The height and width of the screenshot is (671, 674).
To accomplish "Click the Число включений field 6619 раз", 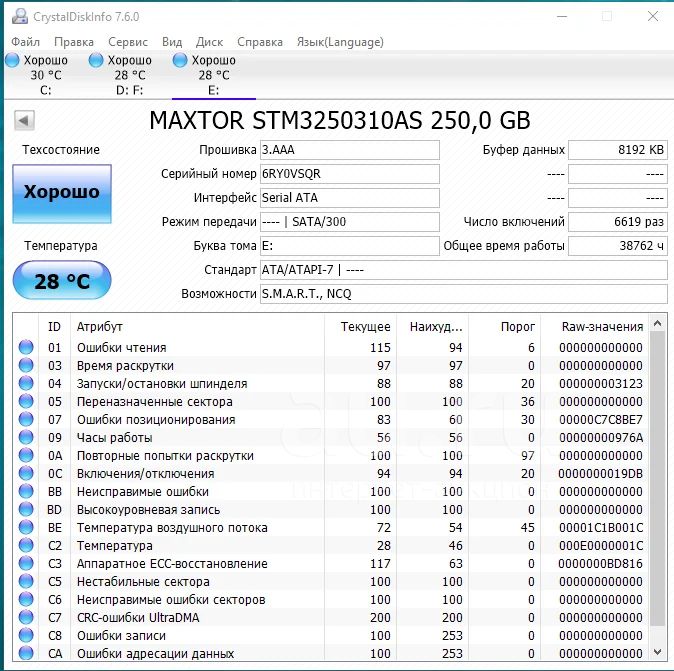I will click(x=618, y=222).
